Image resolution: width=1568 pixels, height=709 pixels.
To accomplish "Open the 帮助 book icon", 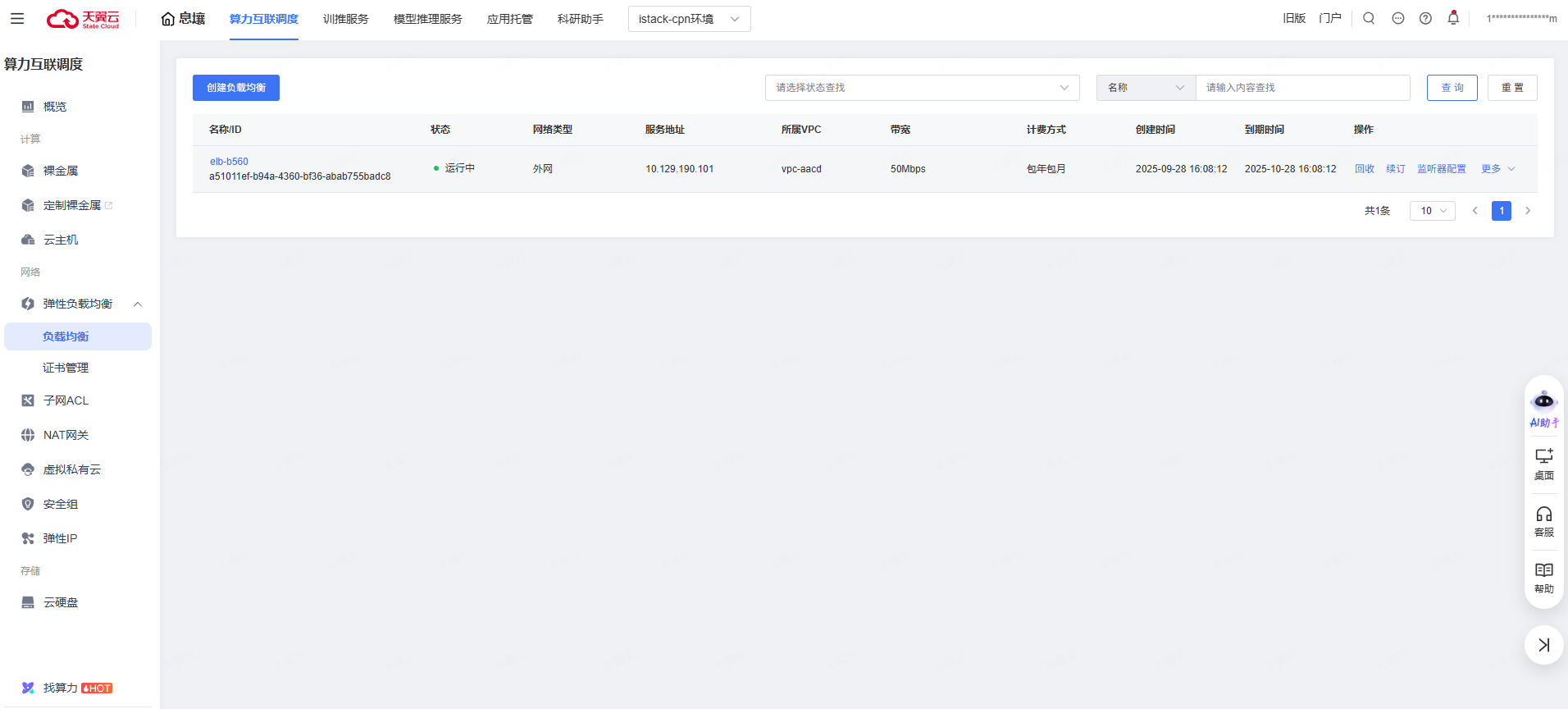I will point(1543,578).
